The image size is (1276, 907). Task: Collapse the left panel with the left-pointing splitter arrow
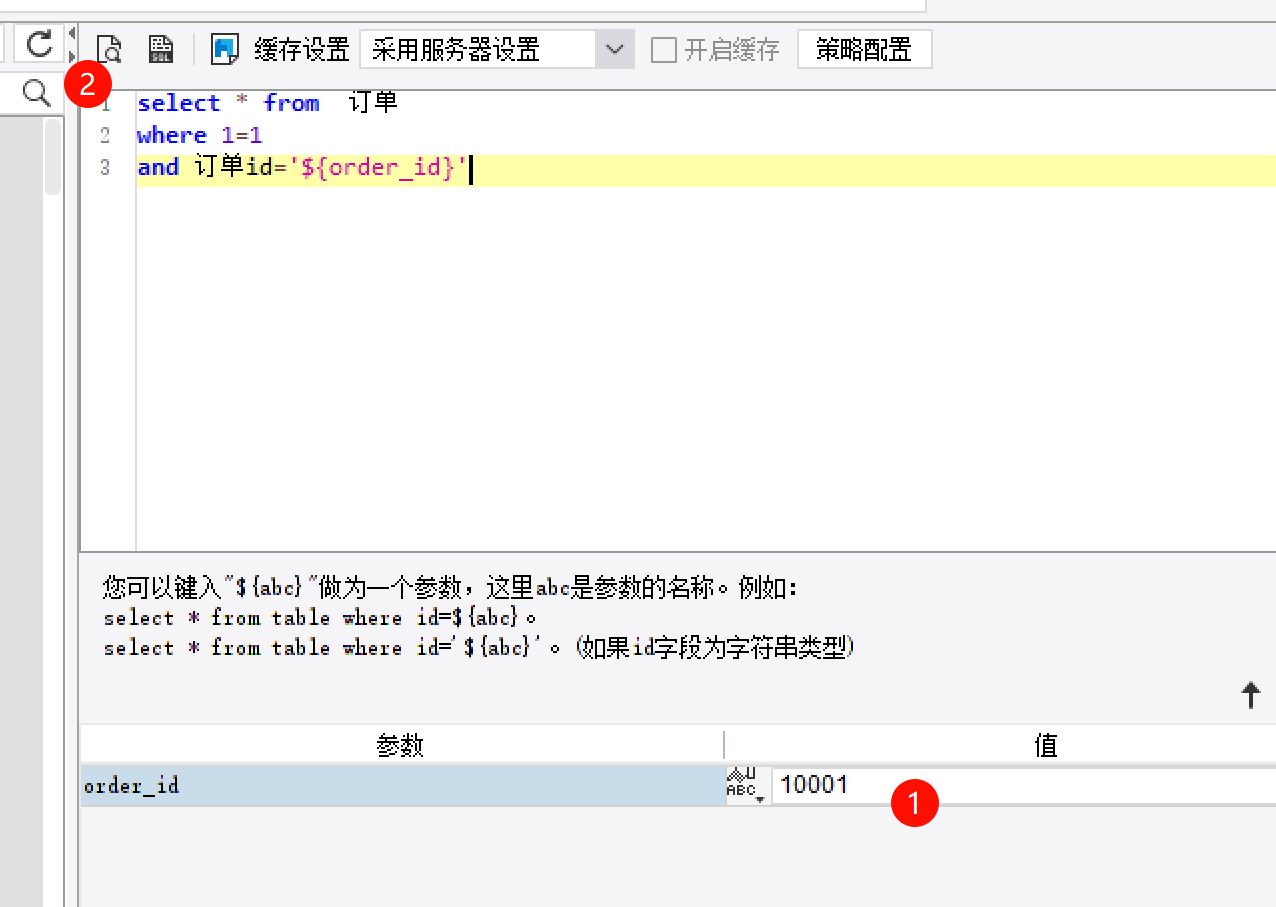(x=72, y=33)
